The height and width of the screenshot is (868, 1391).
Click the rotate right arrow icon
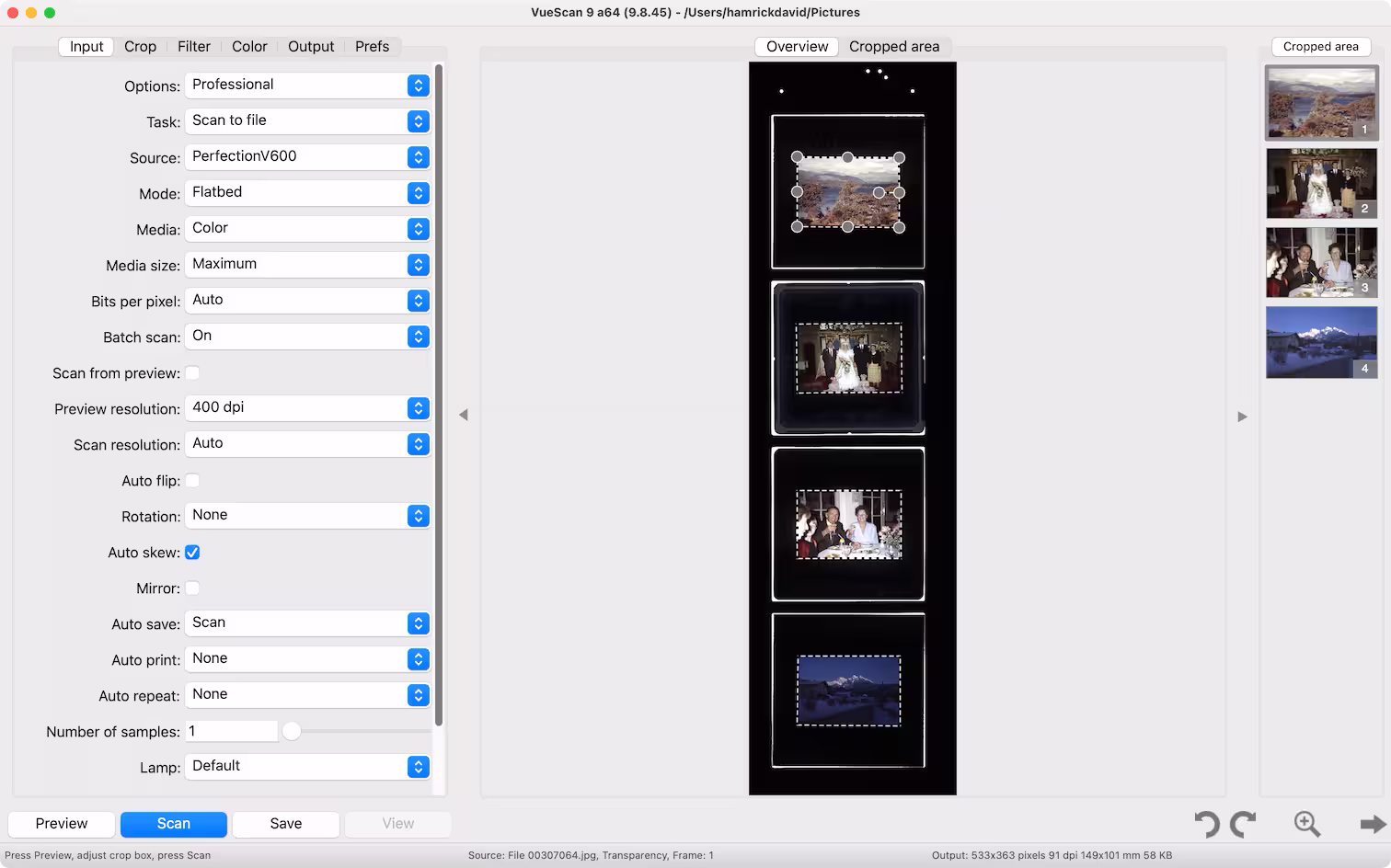click(1244, 824)
